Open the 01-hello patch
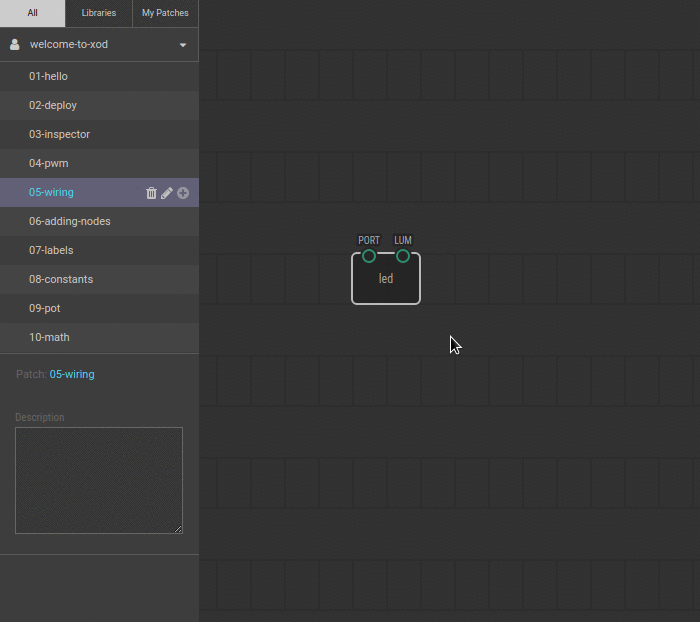Screen dimensions: 700x622 (x=48, y=76)
